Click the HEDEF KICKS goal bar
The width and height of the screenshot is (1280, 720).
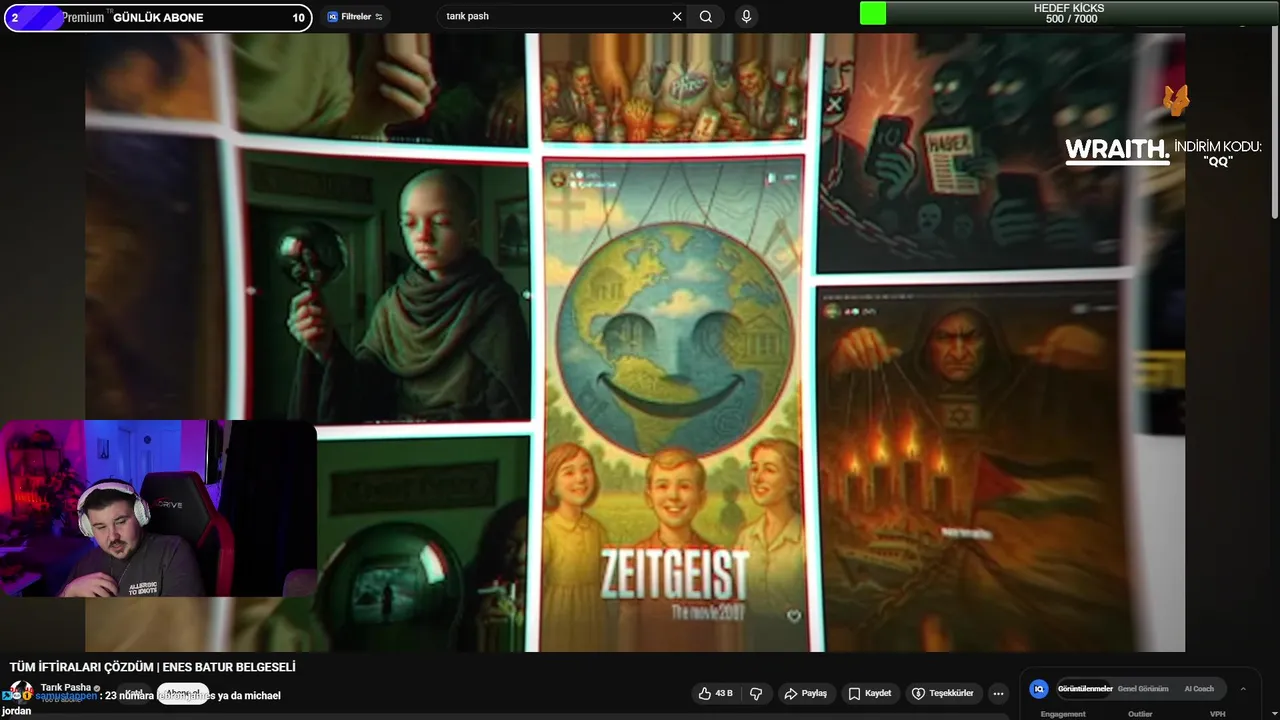1070,13
